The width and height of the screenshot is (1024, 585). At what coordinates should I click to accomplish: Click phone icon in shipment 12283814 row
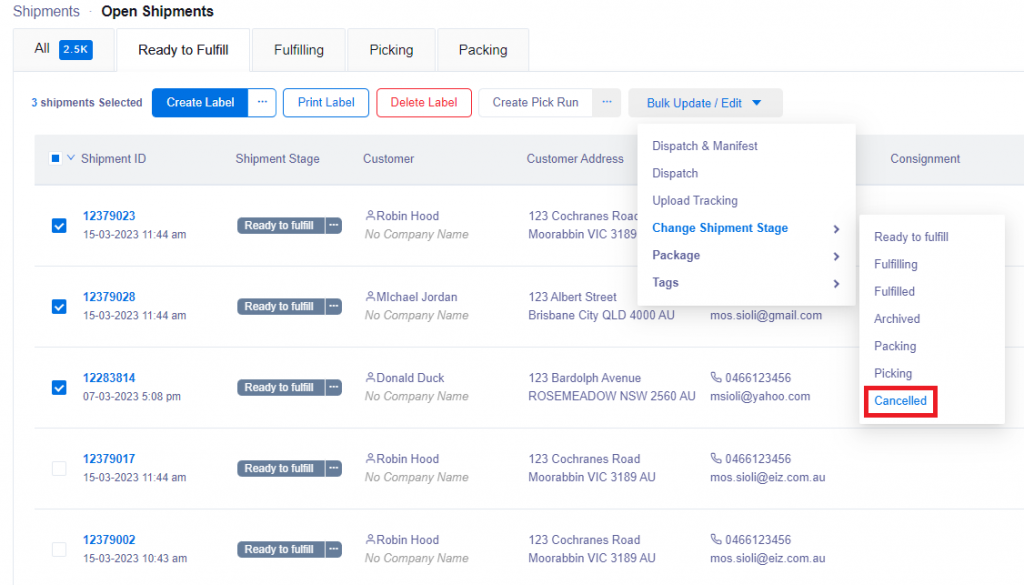(716, 377)
